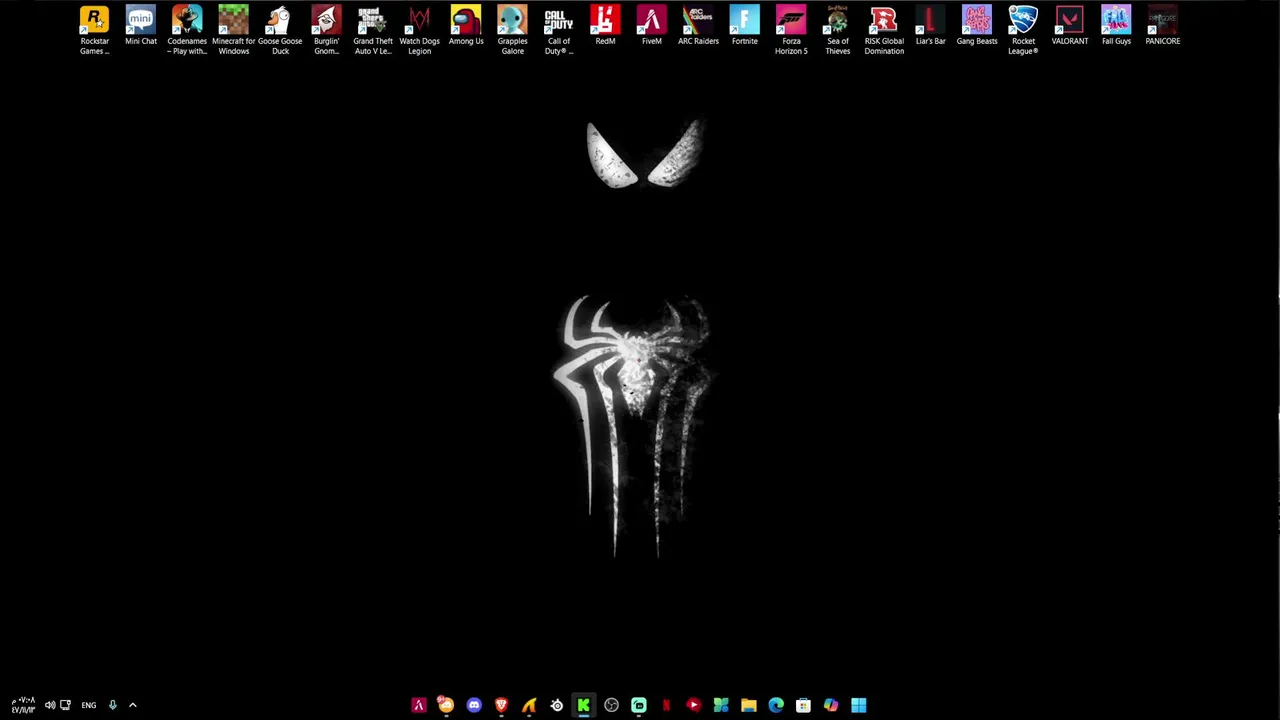Open the green clover app on taskbar

click(x=721, y=705)
